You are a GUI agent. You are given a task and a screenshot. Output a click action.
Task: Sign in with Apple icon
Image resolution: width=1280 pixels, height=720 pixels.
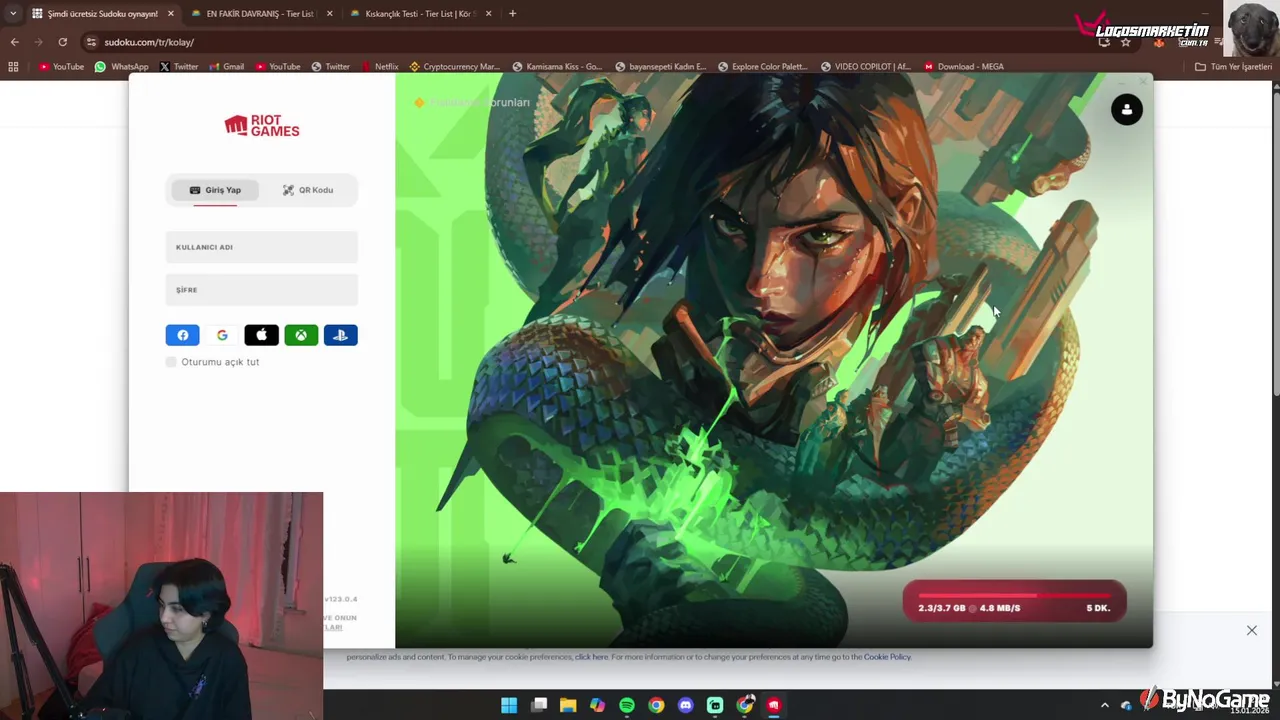[x=261, y=335]
